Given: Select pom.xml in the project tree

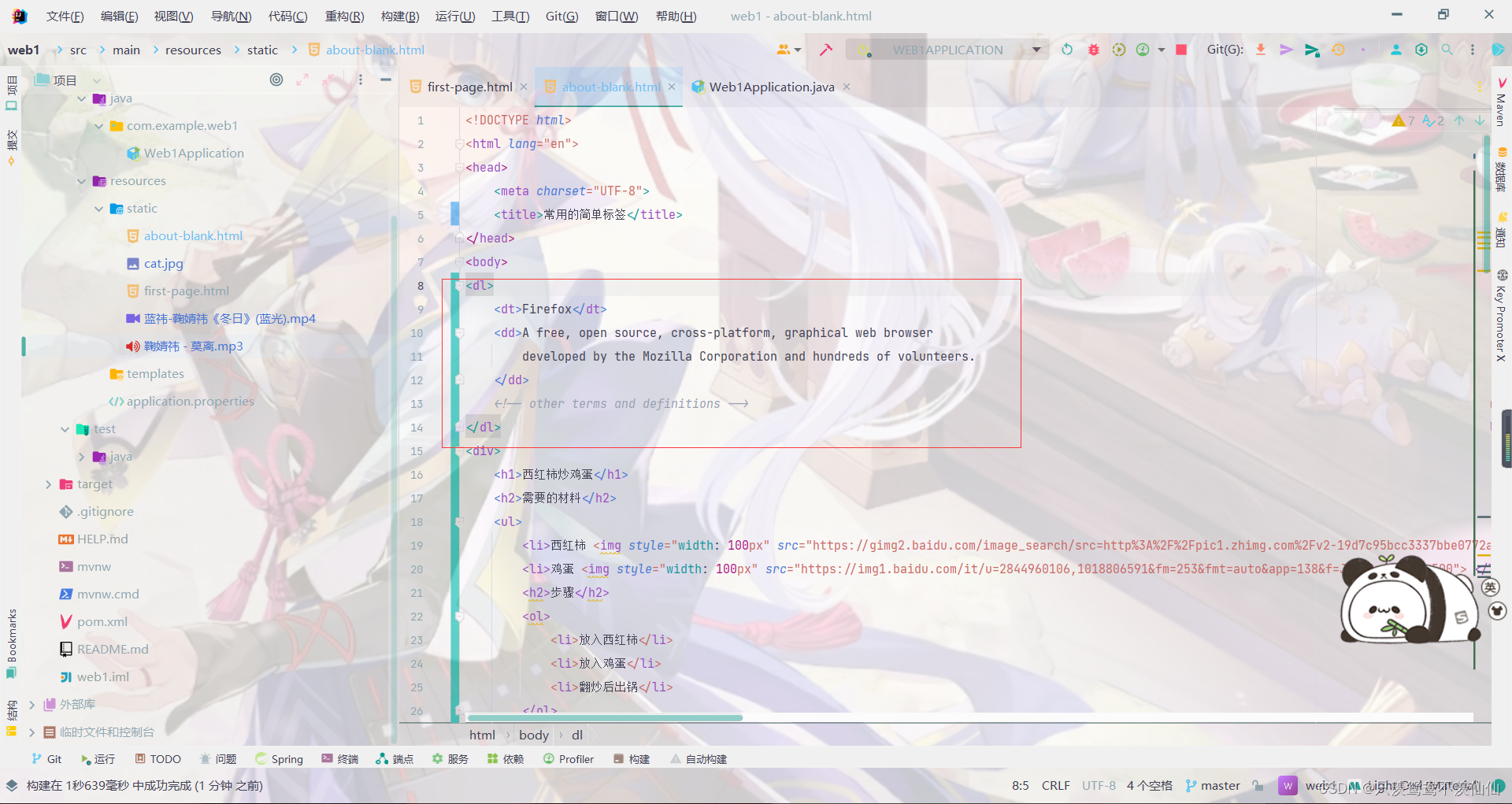Looking at the screenshot, I should (x=102, y=622).
